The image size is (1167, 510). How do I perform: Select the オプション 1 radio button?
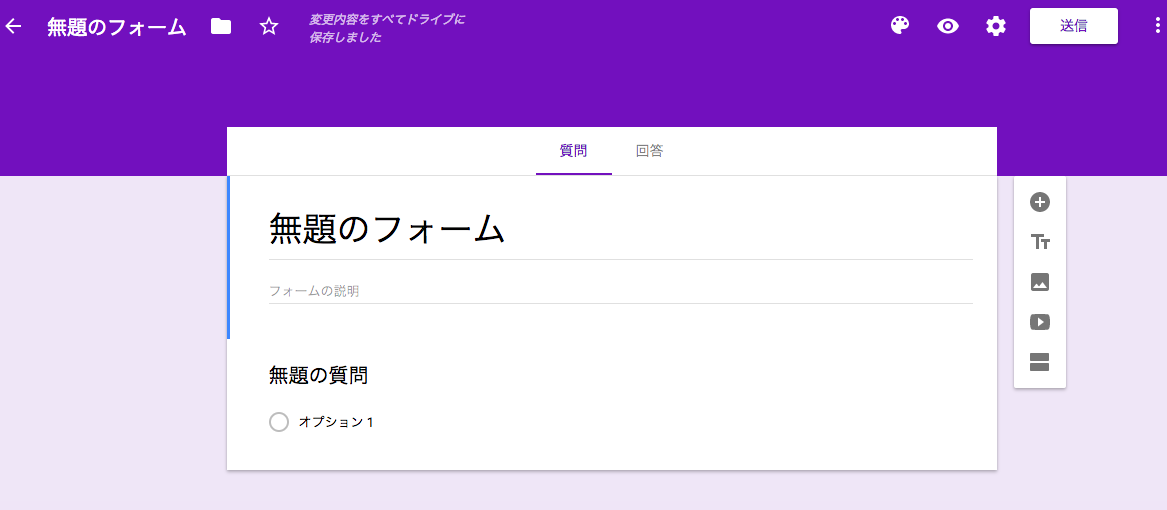point(278,422)
